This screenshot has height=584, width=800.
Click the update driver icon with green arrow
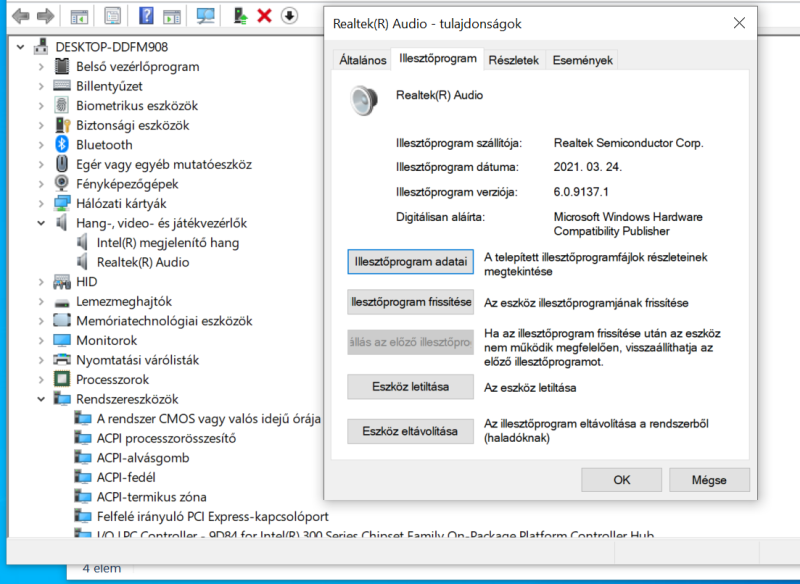tap(240, 16)
